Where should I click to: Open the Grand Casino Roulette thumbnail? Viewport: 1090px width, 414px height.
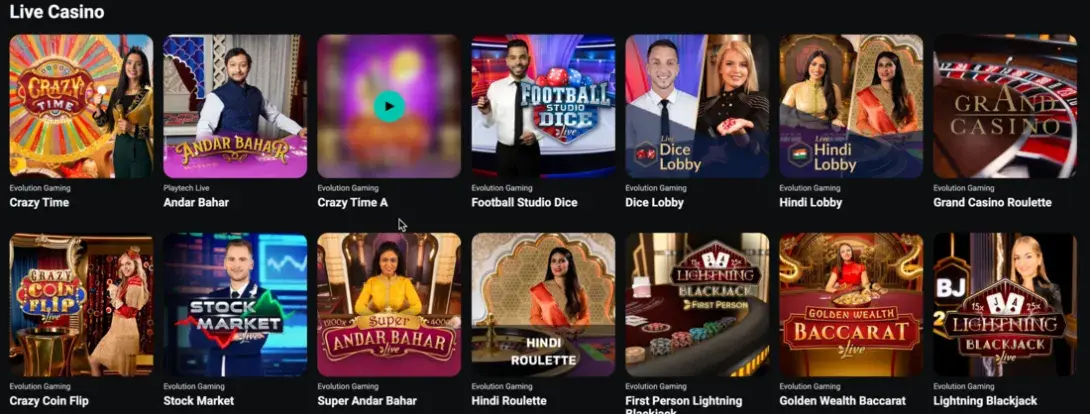click(1005, 106)
